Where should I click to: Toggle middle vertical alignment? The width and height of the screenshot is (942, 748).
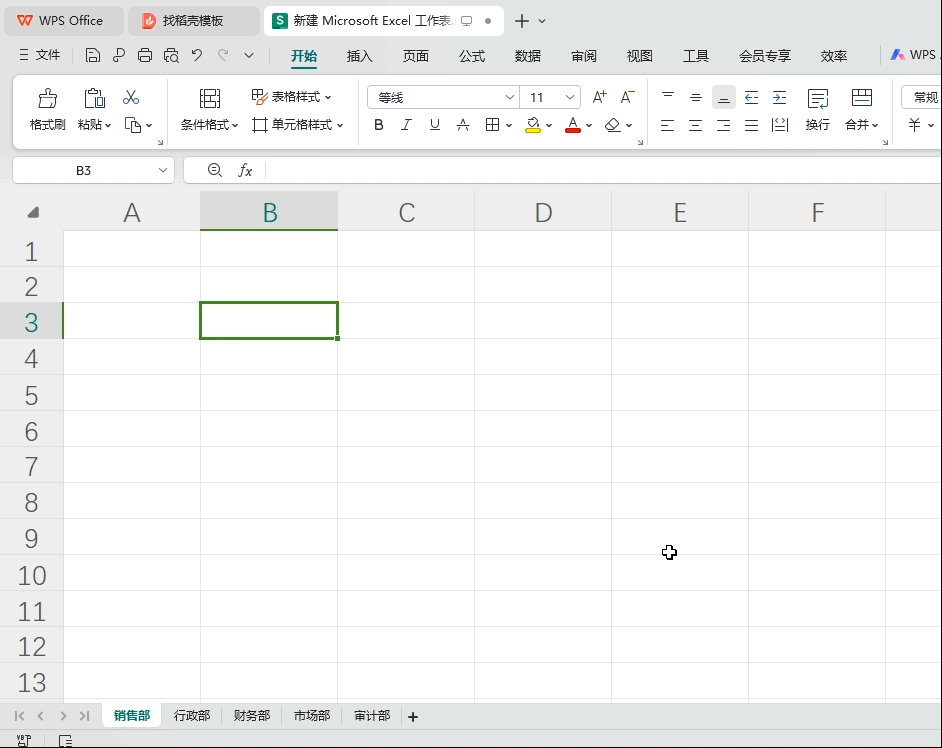tap(696, 97)
